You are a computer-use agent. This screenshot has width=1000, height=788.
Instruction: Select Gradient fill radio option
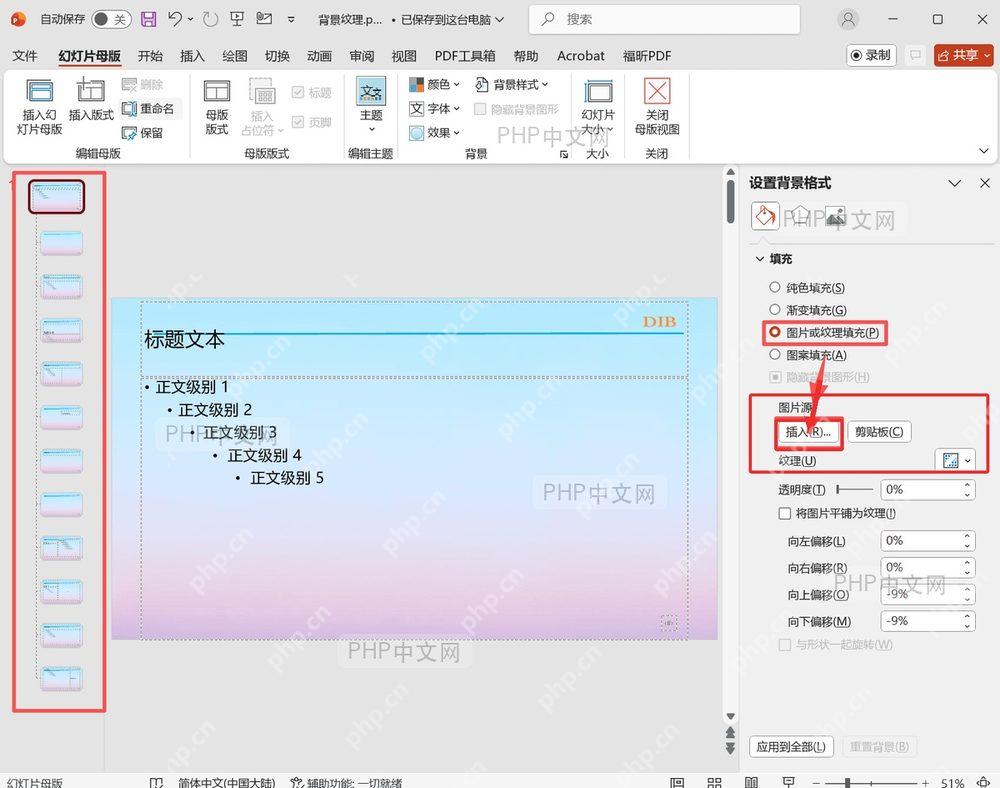774,310
